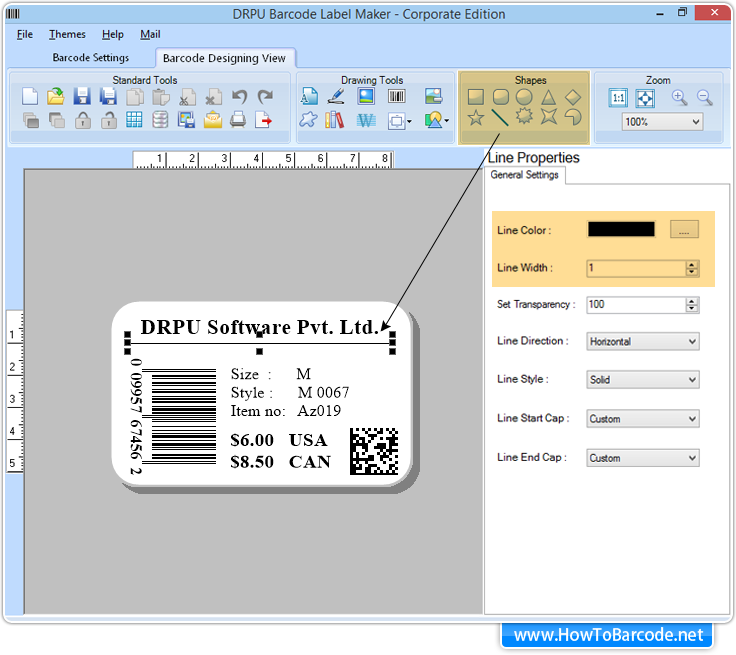Open the database stack icon
Screen dimensions: 736x655
[x=160, y=120]
